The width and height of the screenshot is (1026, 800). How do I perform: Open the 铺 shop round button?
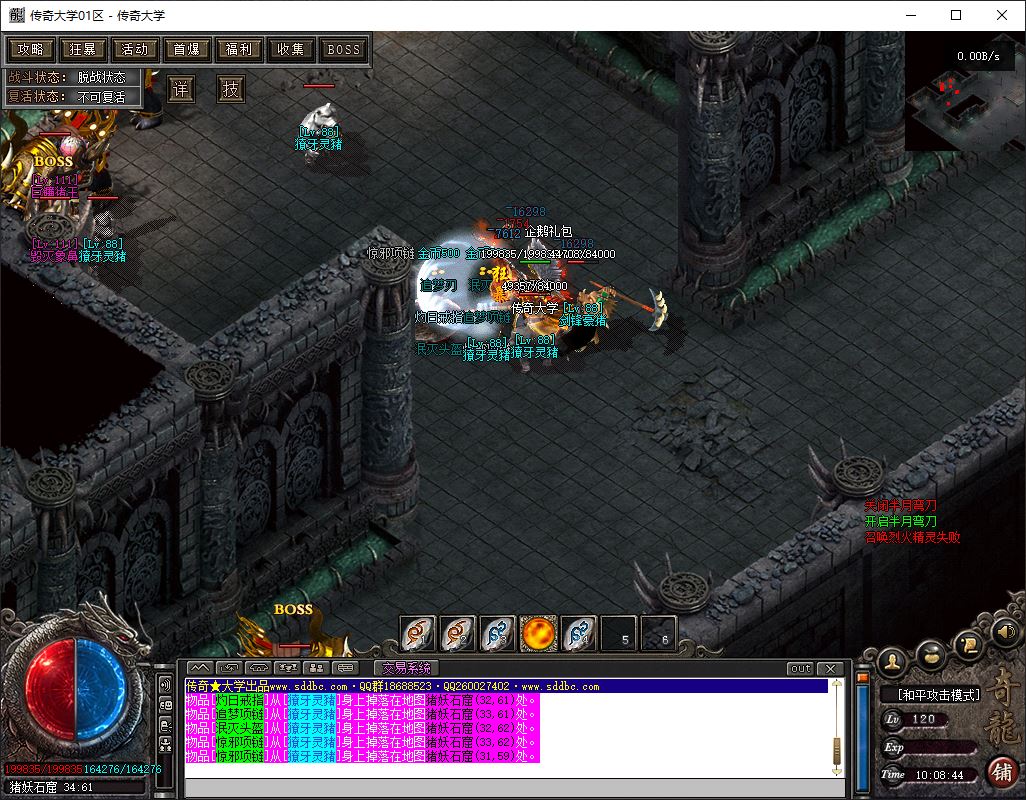point(1000,771)
